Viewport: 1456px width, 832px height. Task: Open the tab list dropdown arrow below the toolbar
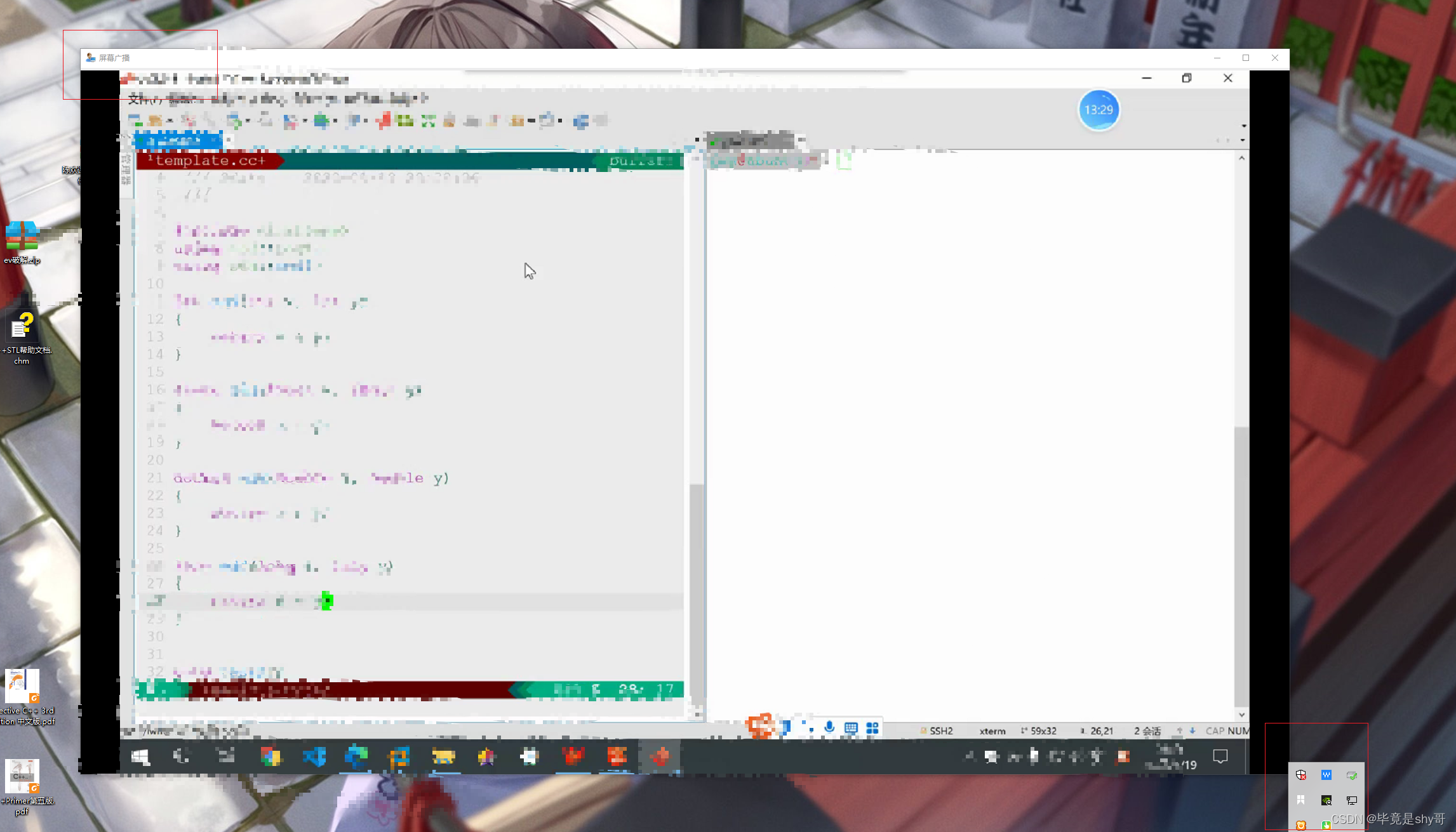click(1243, 140)
